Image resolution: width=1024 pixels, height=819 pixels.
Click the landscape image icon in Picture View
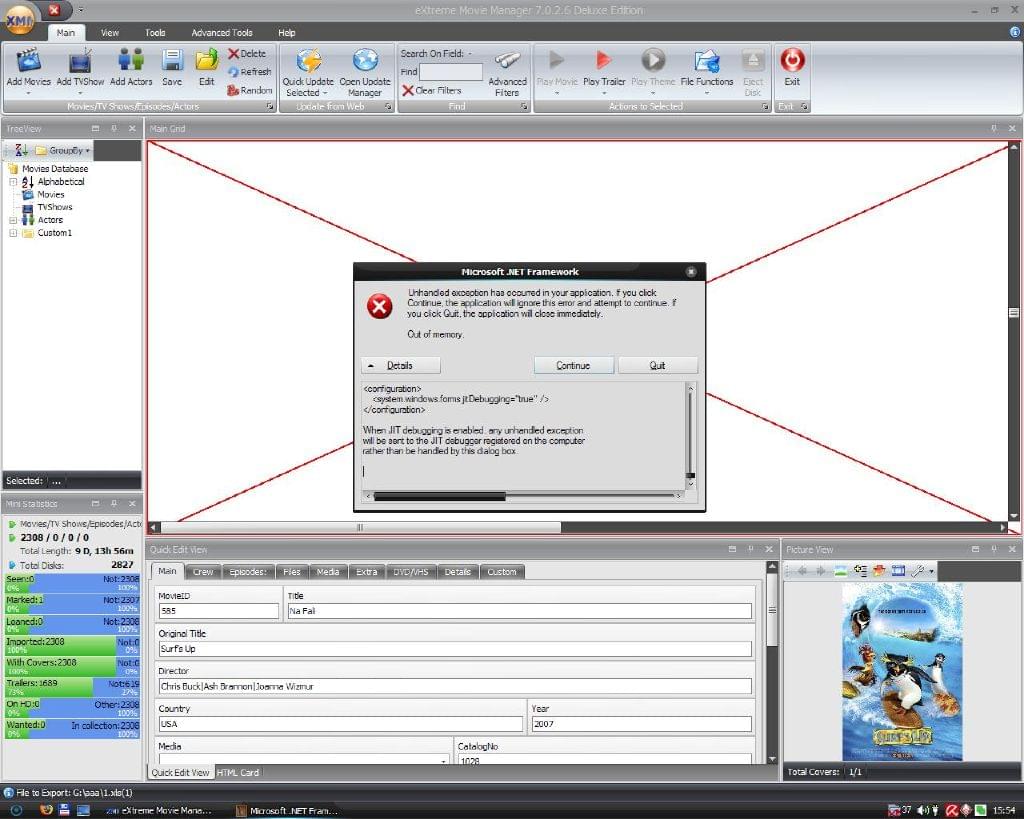[x=840, y=571]
